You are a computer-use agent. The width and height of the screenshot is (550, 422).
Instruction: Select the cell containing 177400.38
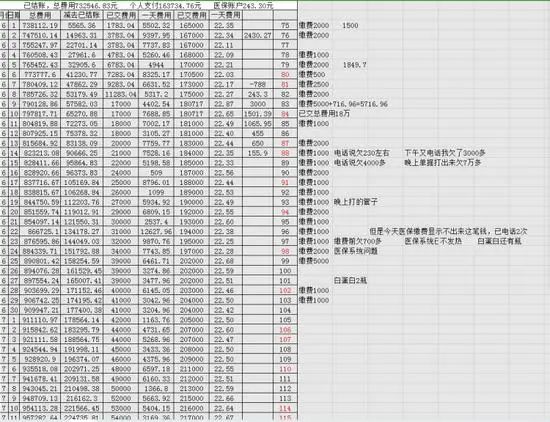pyautogui.click(x=82, y=310)
